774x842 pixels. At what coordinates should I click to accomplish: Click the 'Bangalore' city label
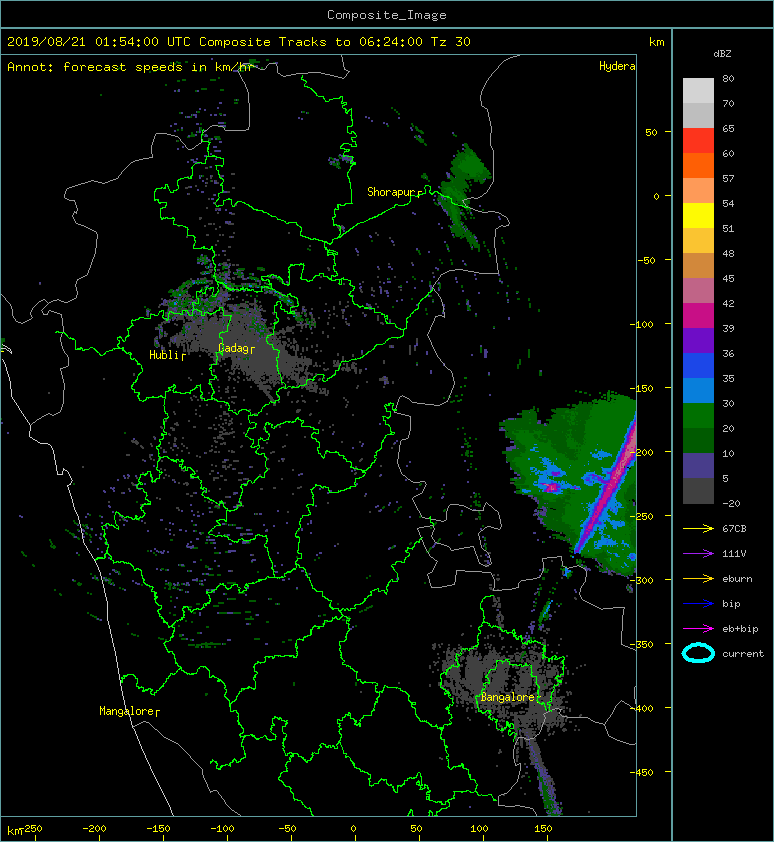(x=507, y=697)
